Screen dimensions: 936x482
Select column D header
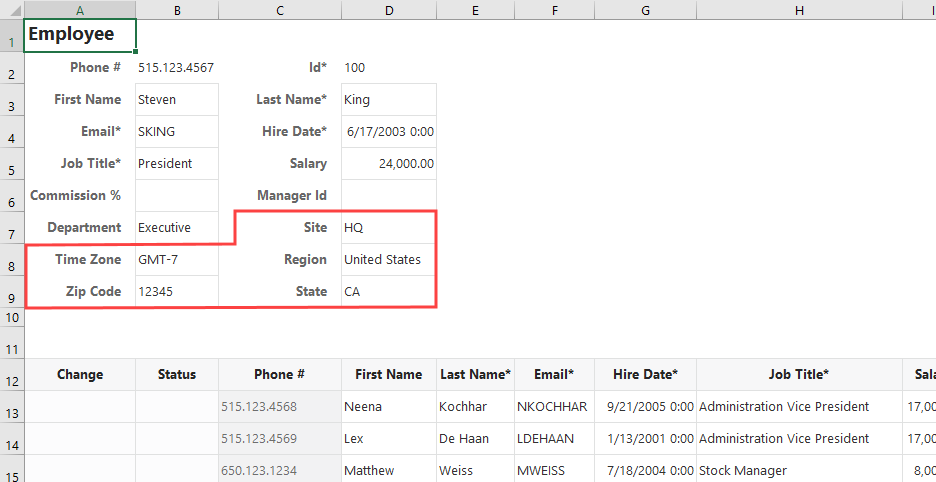coord(388,9)
